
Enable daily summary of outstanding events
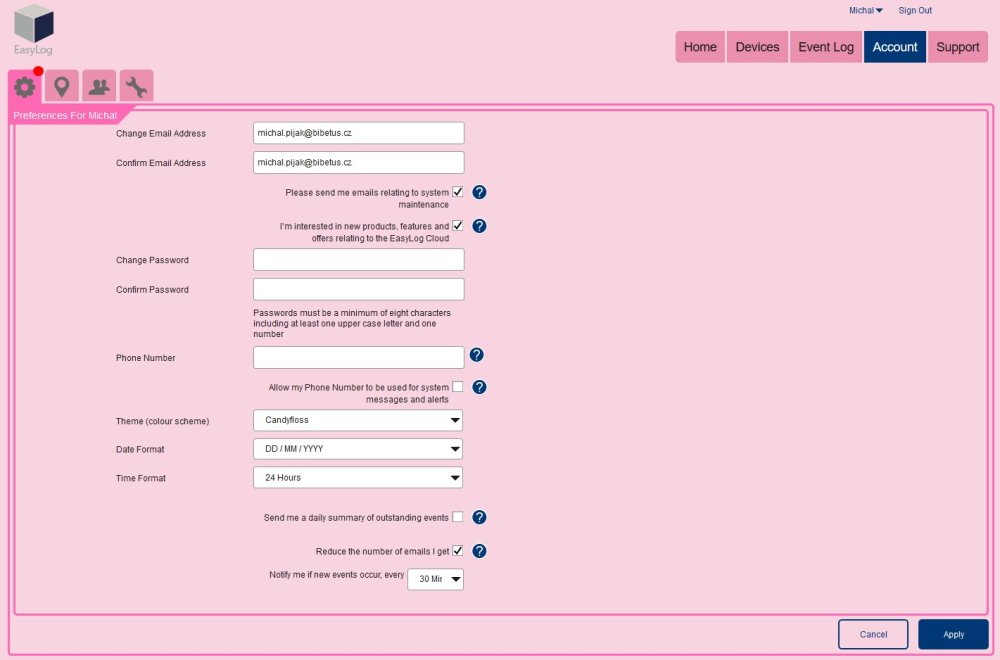(x=458, y=517)
